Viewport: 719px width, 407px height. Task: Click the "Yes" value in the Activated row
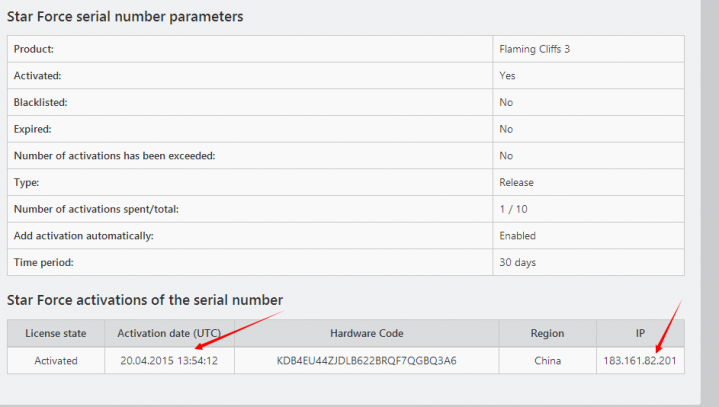[507, 76]
